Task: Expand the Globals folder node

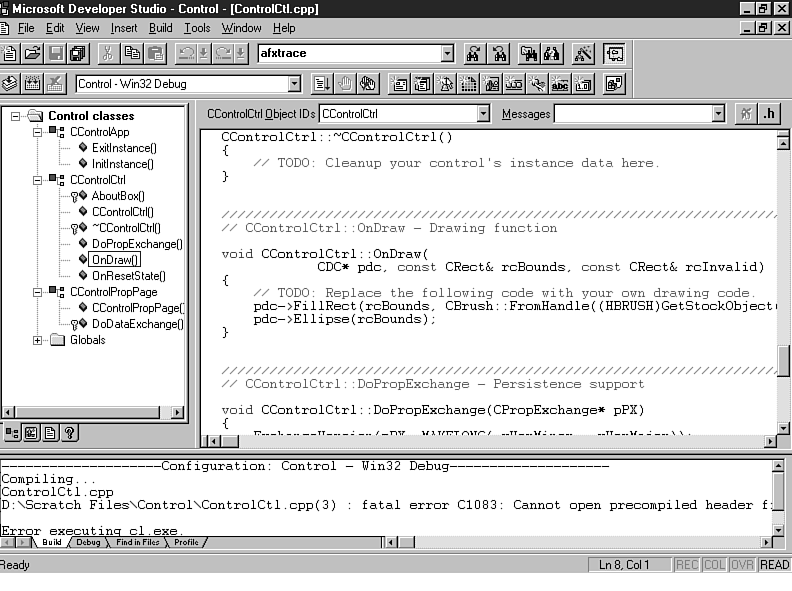Action: point(37,340)
